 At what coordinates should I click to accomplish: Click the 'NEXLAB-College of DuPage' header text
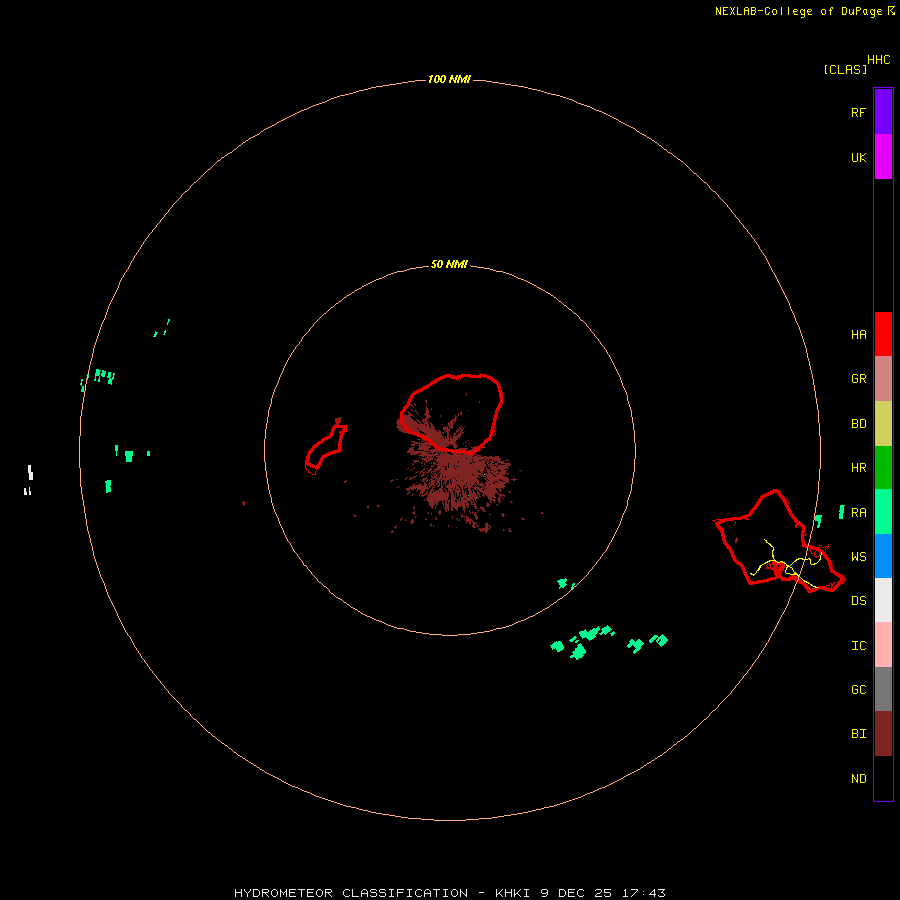(798, 11)
